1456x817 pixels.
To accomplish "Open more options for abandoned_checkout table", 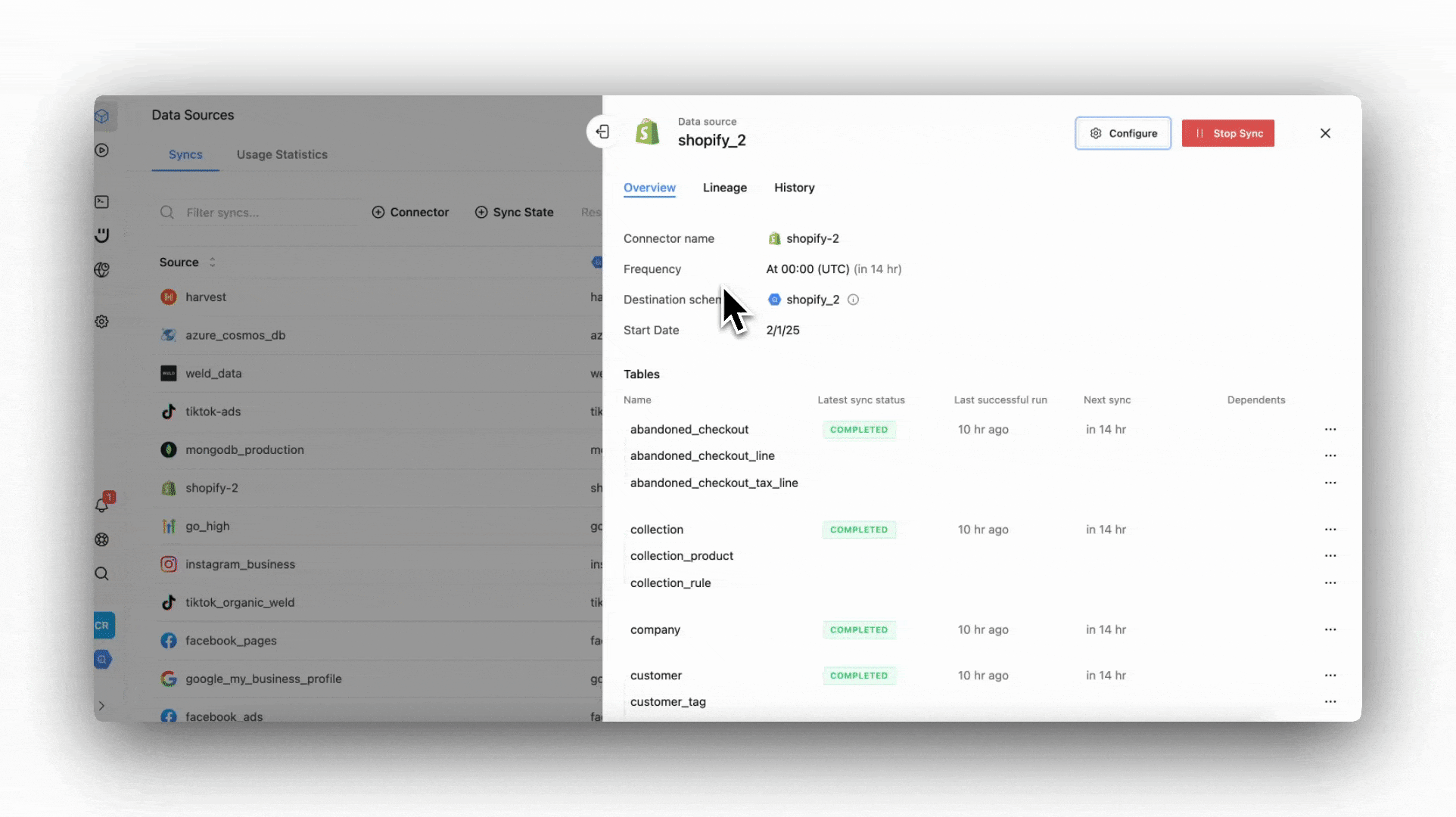I will click(1330, 430).
